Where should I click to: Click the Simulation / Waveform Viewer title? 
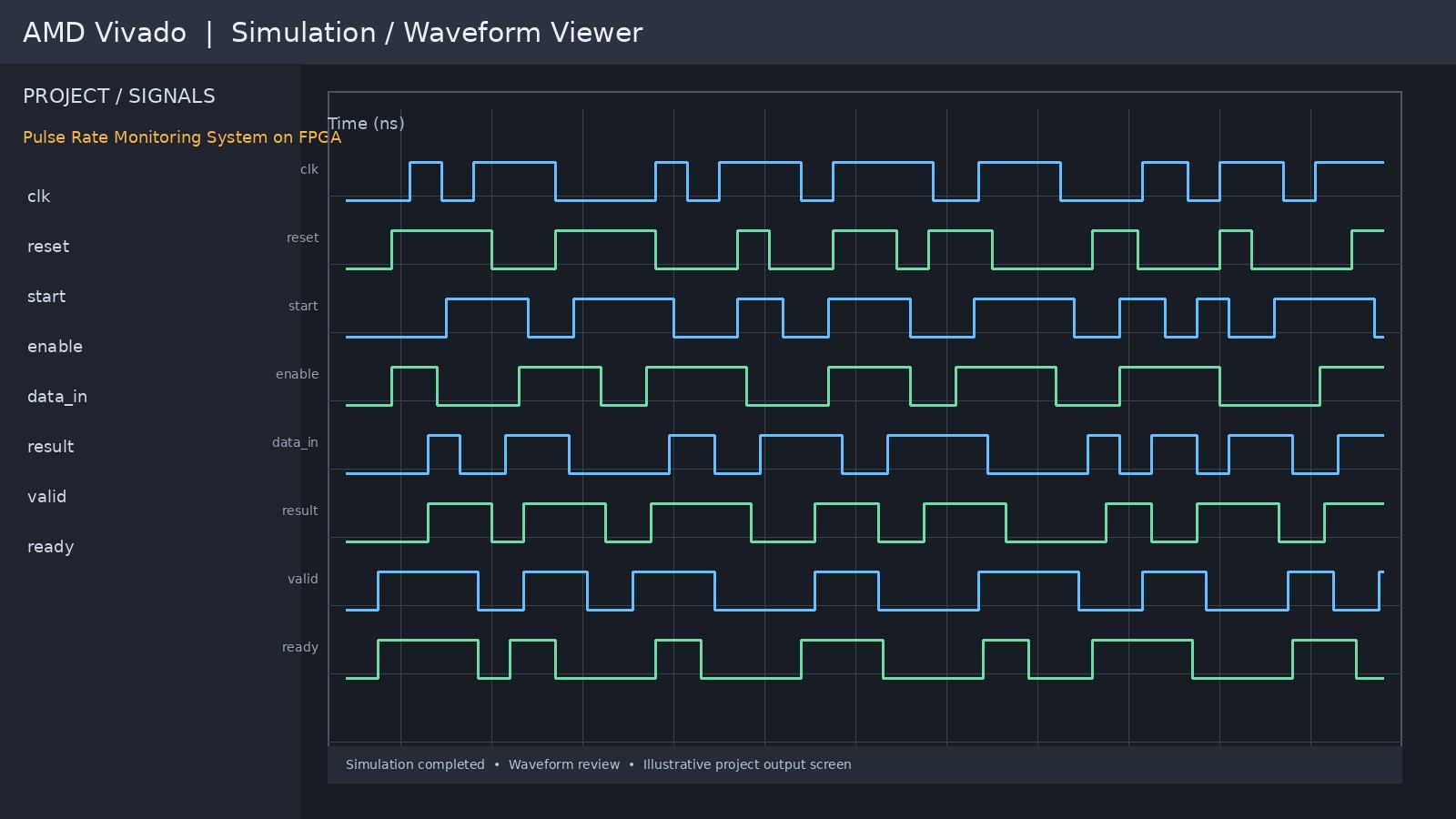437,33
